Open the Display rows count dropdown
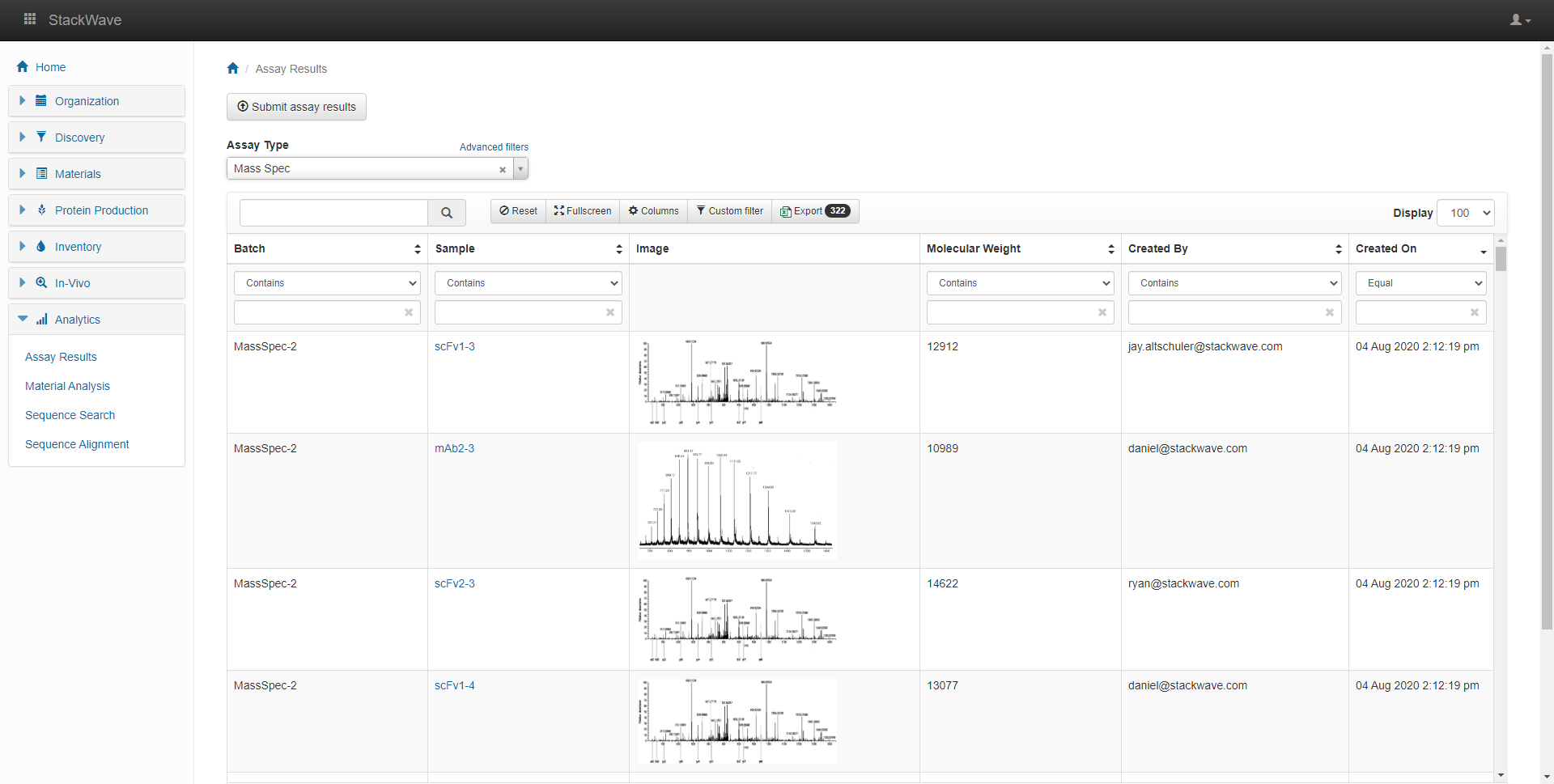Screen dimensions: 1554x784 (x=1466, y=213)
